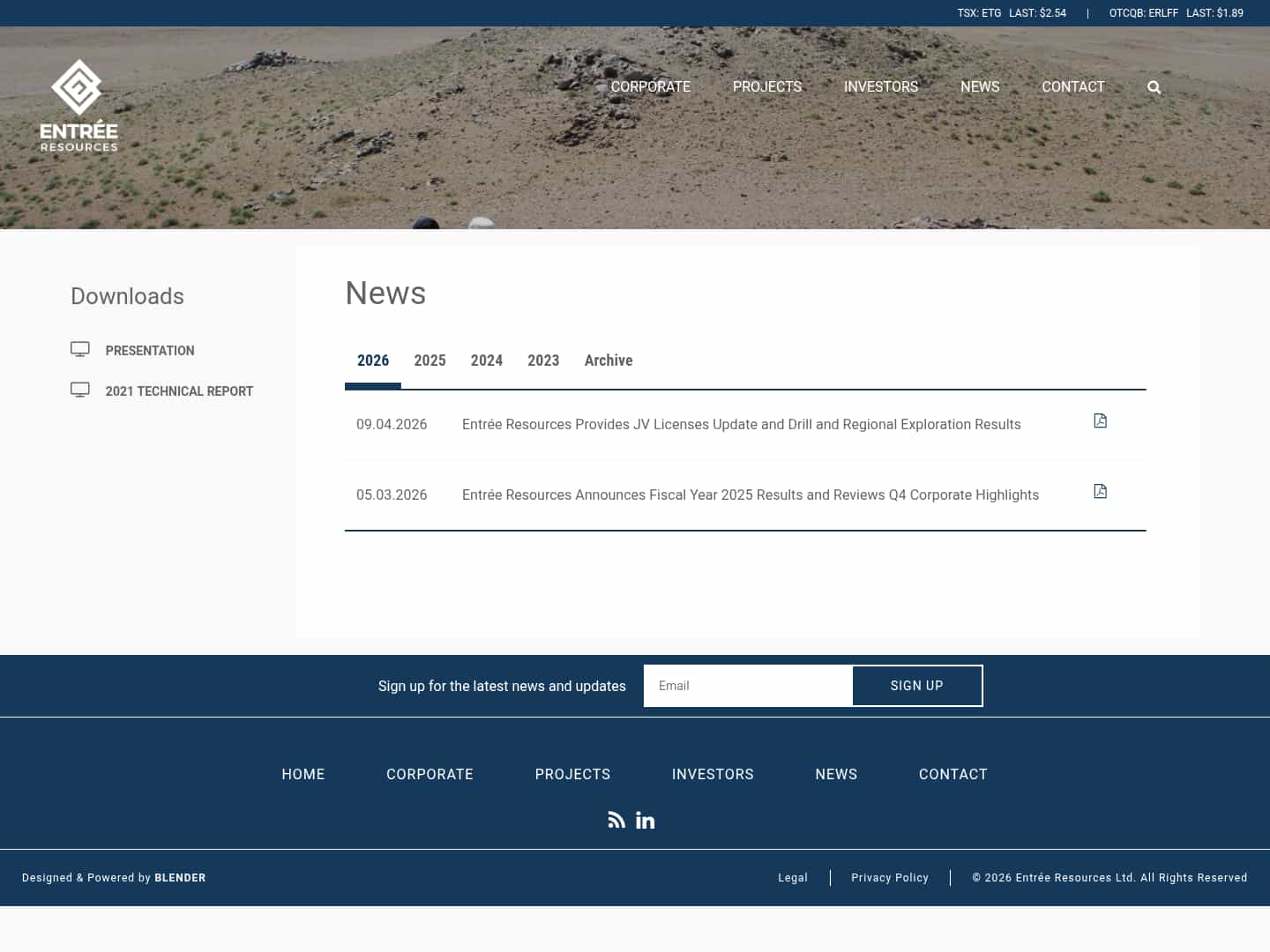The height and width of the screenshot is (952, 1270).
Task: Visit the LinkedIn icon in the footer
Action: 646,820
